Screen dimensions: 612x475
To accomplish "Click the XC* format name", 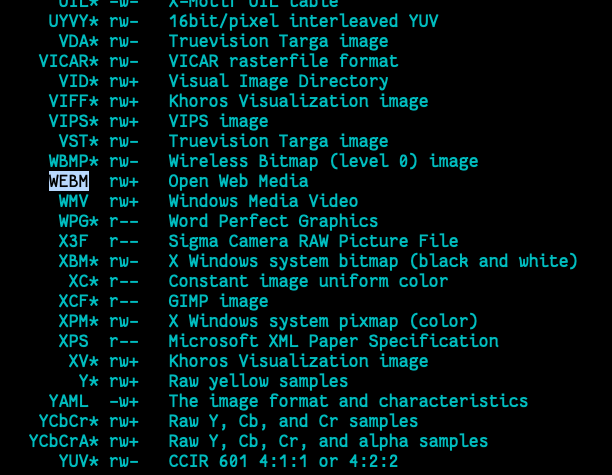I will coord(84,281).
